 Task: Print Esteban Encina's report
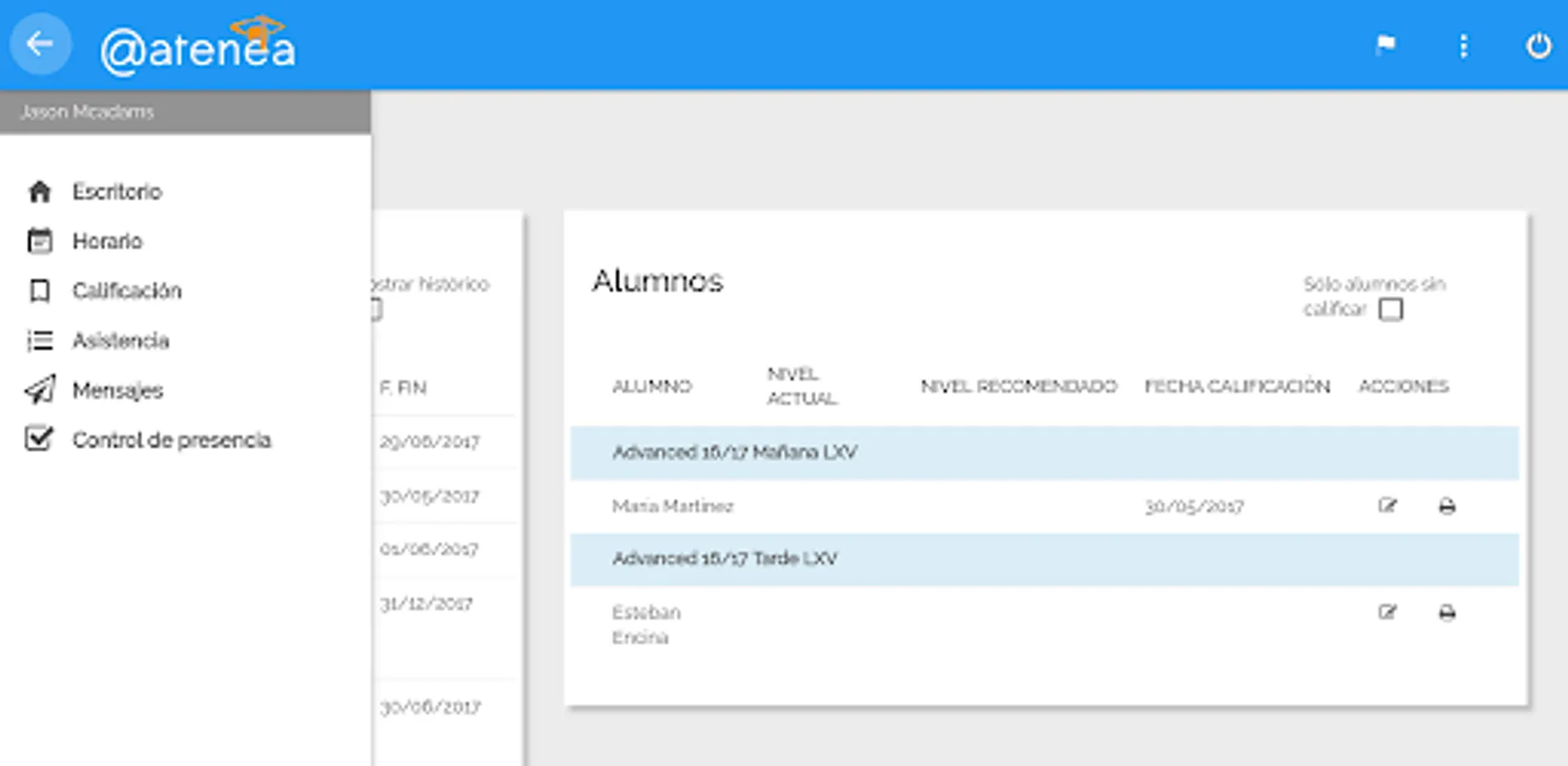coord(1447,613)
